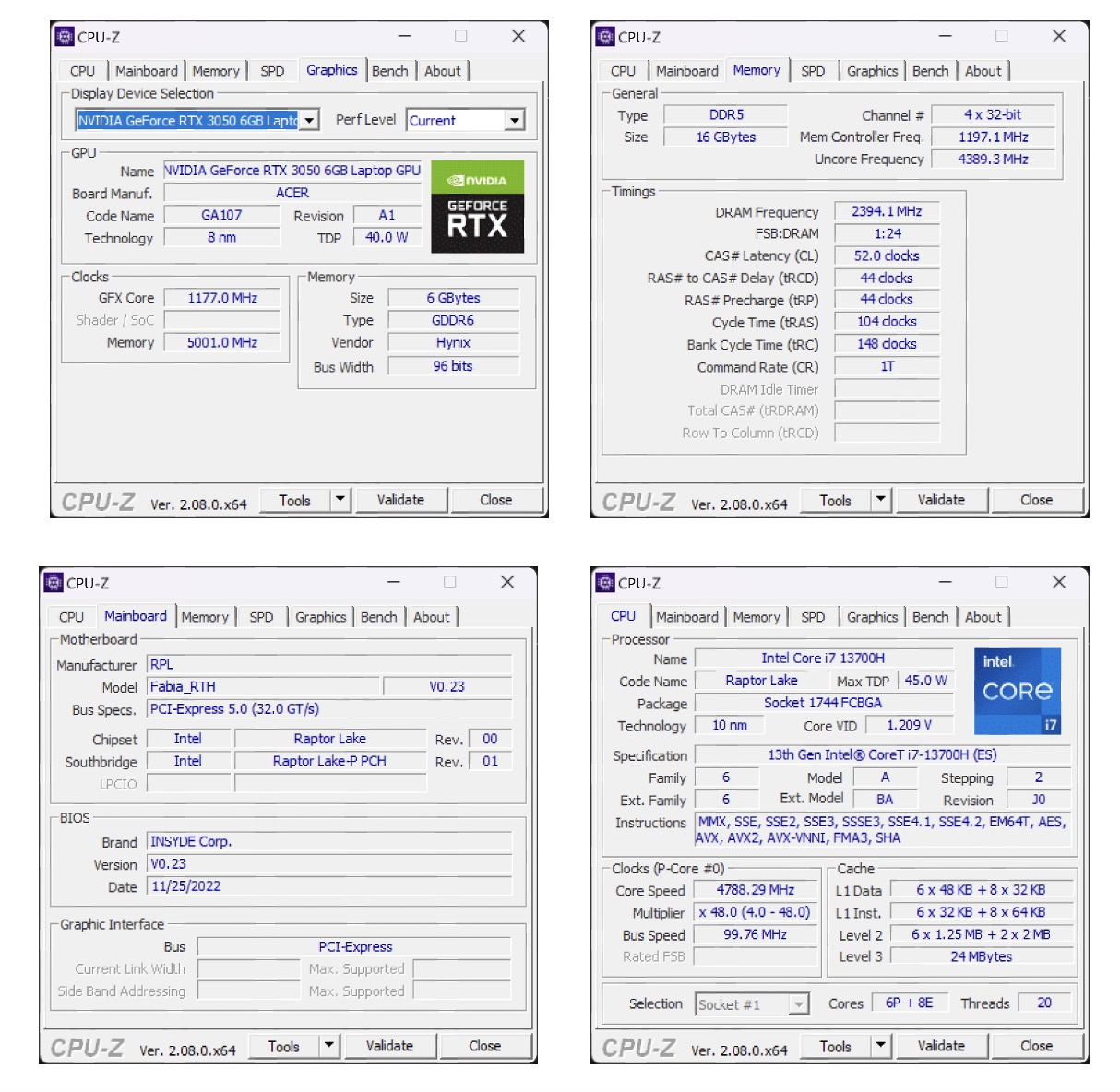Viewport: 1120px width, 1092px height.
Task: Click the 6P + 8E cores value
Action: click(x=910, y=1003)
